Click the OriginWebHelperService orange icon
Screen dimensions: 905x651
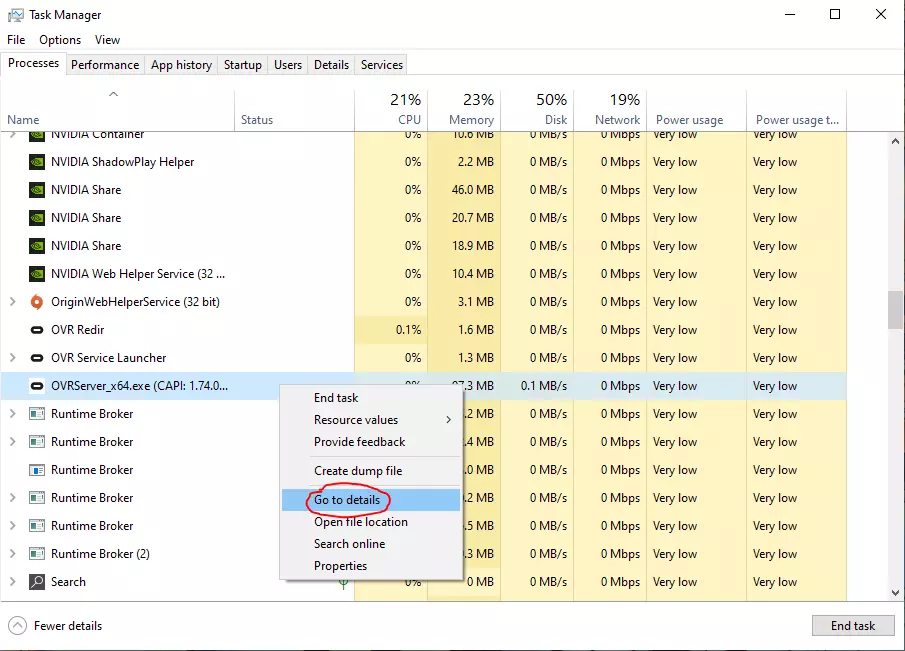click(x=37, y=302)
